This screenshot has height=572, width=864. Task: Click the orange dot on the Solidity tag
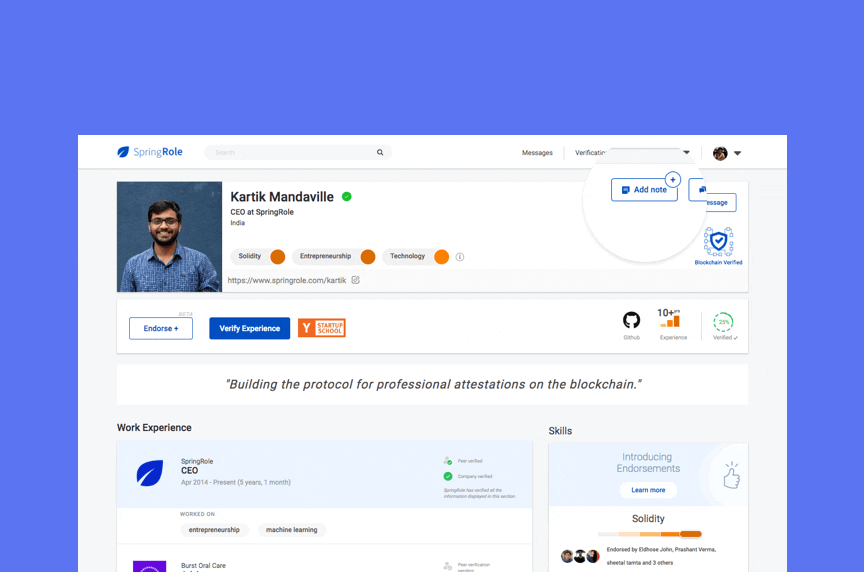[x=278, y=257]
